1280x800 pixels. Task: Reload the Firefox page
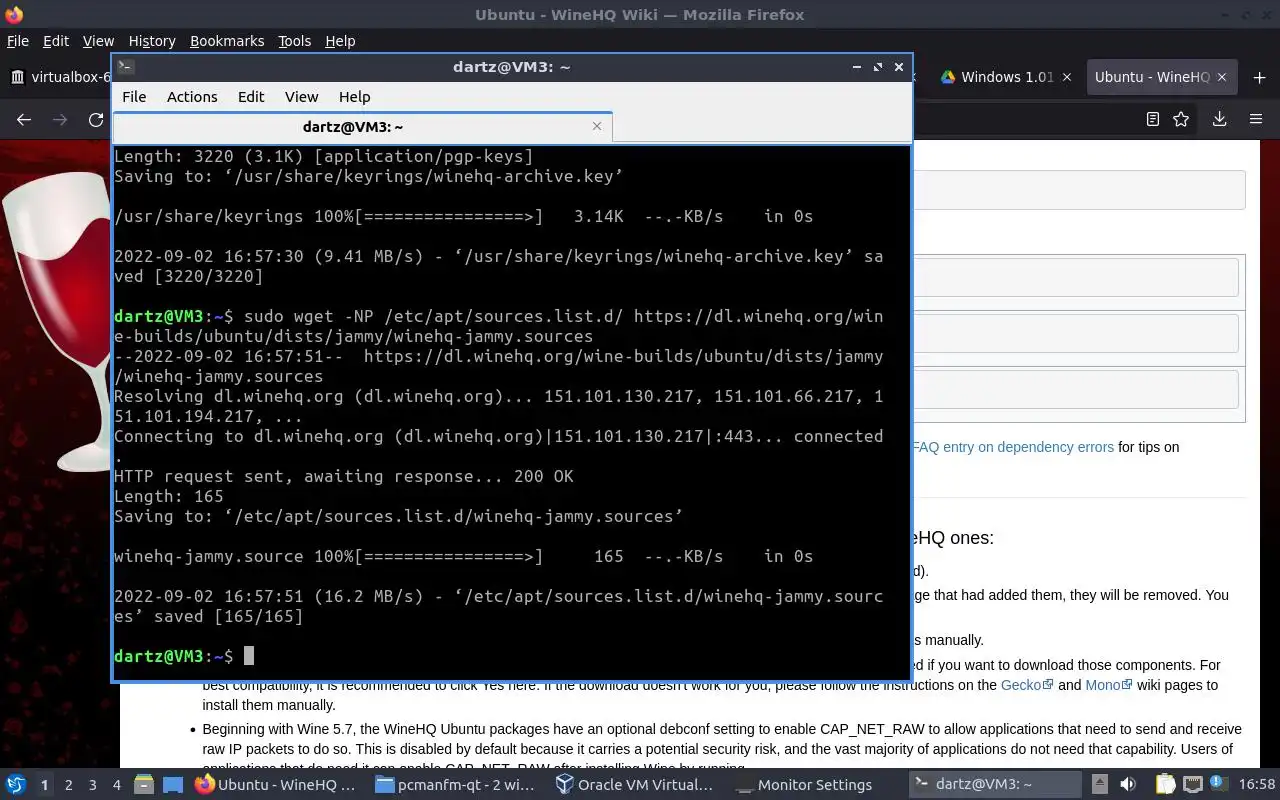point(96,119)
